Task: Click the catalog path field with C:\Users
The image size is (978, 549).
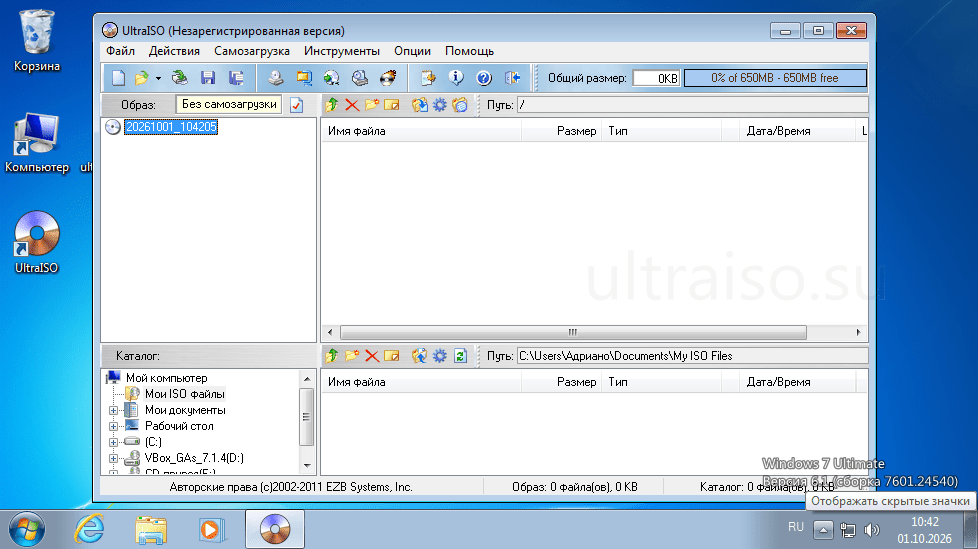Action: tap(692, 356)
